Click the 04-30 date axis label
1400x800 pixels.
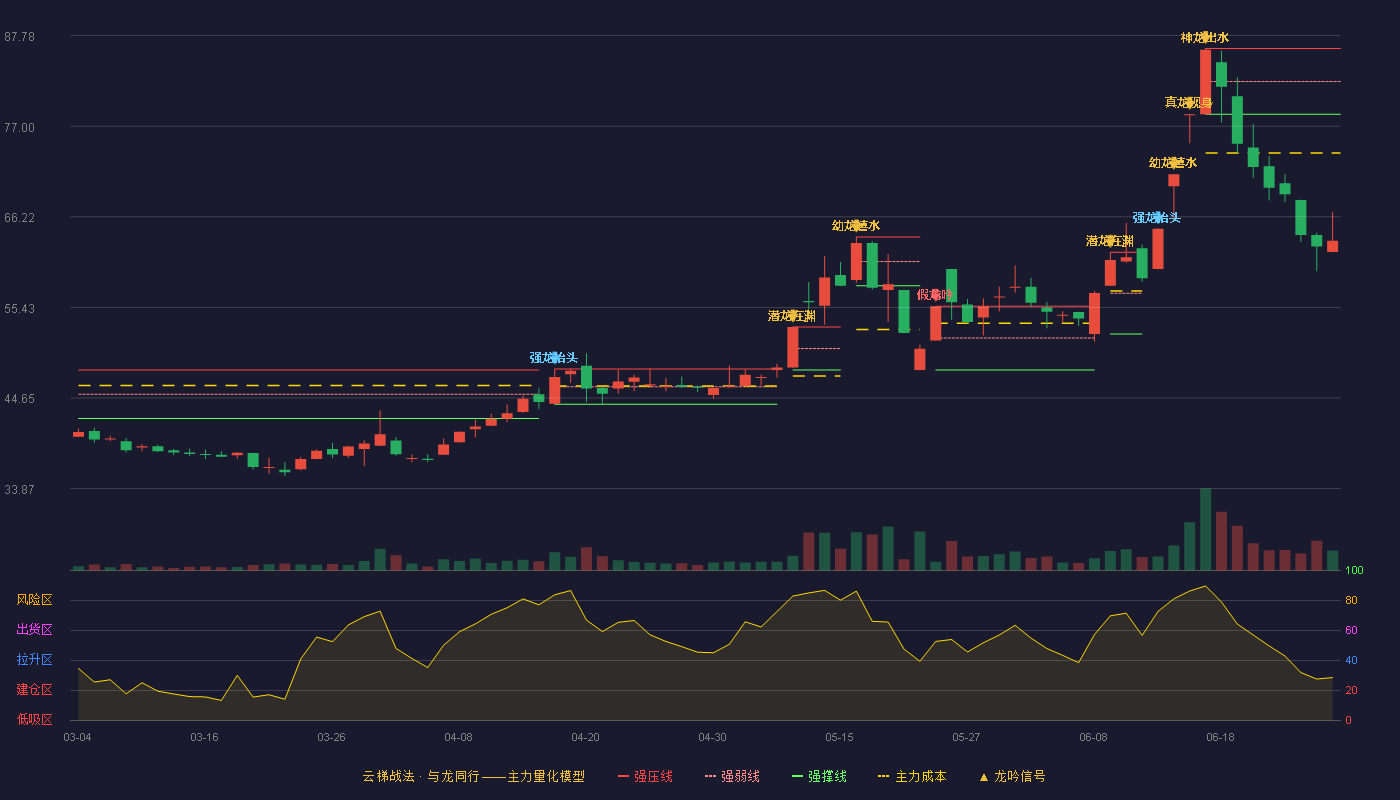click(712, 737)
